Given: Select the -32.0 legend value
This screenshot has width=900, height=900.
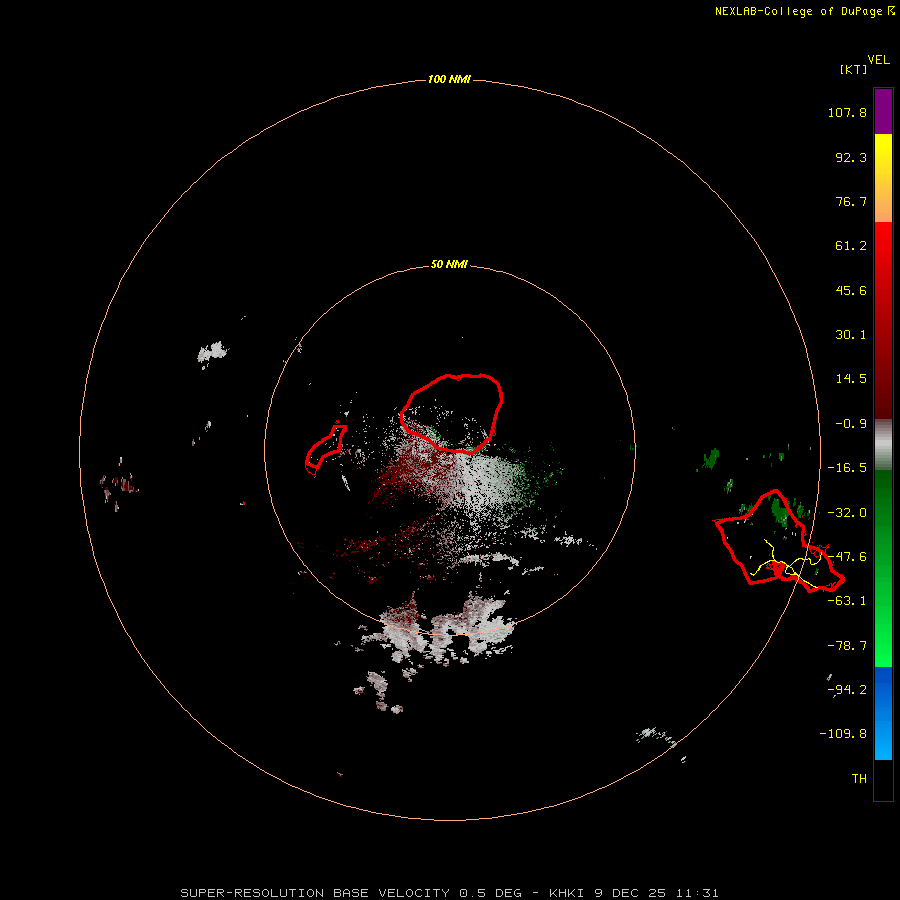Looking at the screenshot, I should 847,513.
